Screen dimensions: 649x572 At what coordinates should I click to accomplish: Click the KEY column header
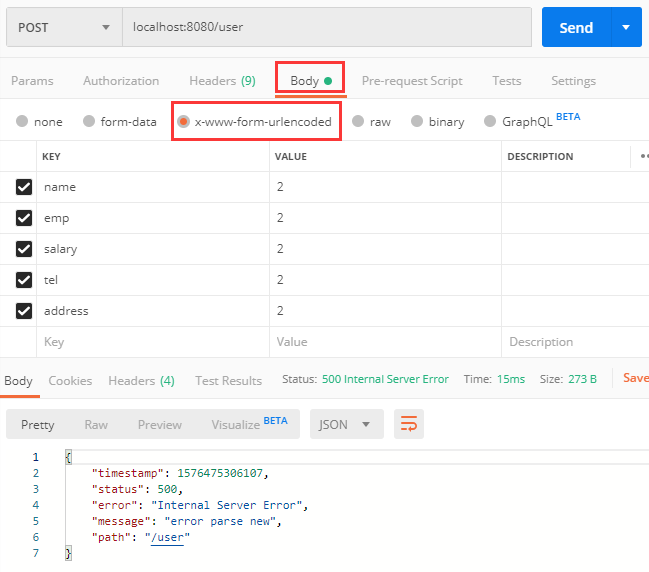[x=51, y=156]
